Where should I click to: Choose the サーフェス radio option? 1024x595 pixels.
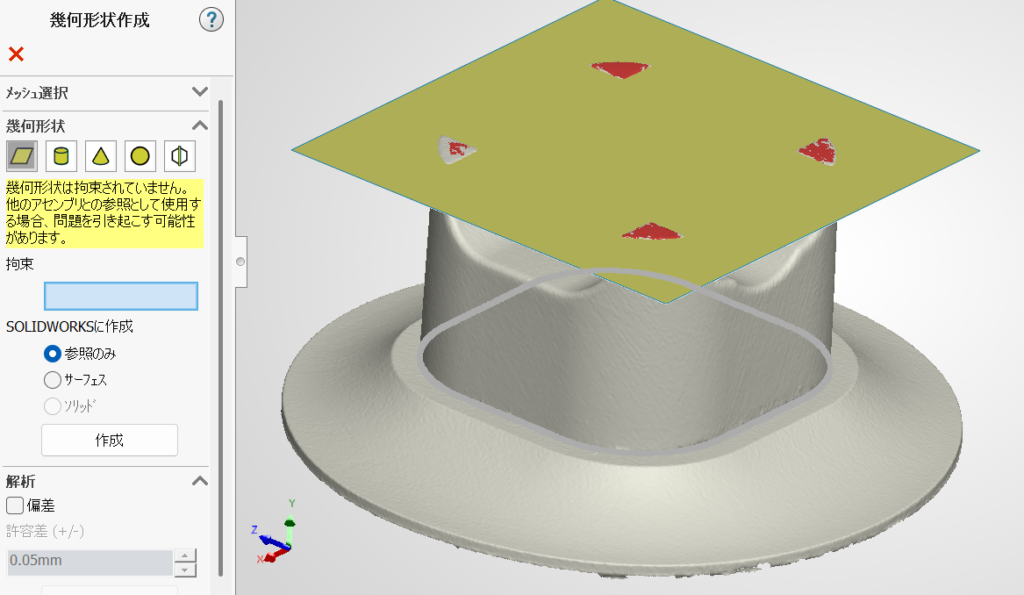(52, 380)
